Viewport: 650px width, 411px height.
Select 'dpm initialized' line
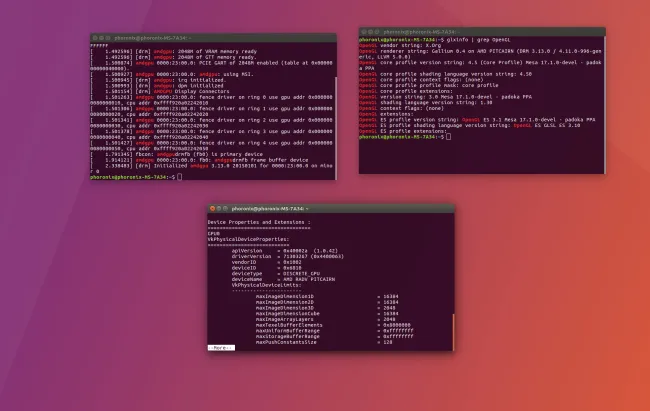[x=157, y=86]
